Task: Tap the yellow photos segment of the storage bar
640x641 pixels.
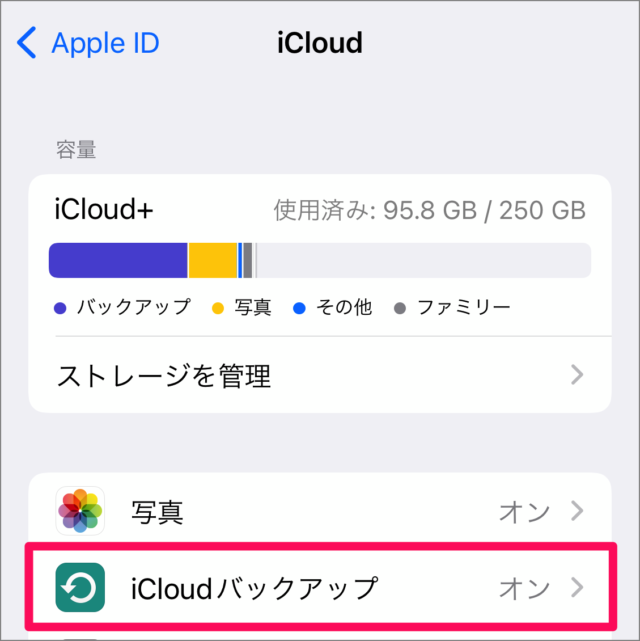Action: 212,260
